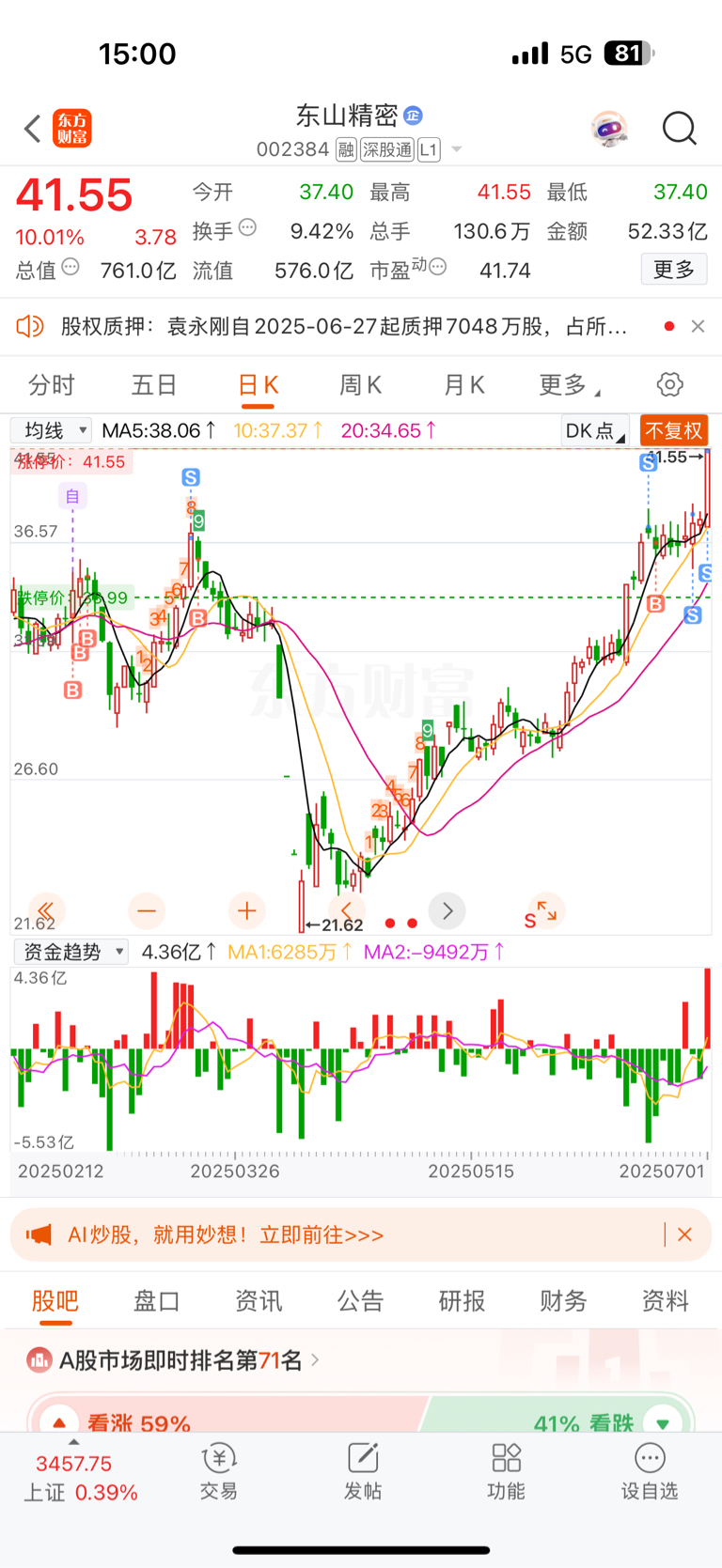Vote 看涨 bullish arrow button

point(59,1422)
